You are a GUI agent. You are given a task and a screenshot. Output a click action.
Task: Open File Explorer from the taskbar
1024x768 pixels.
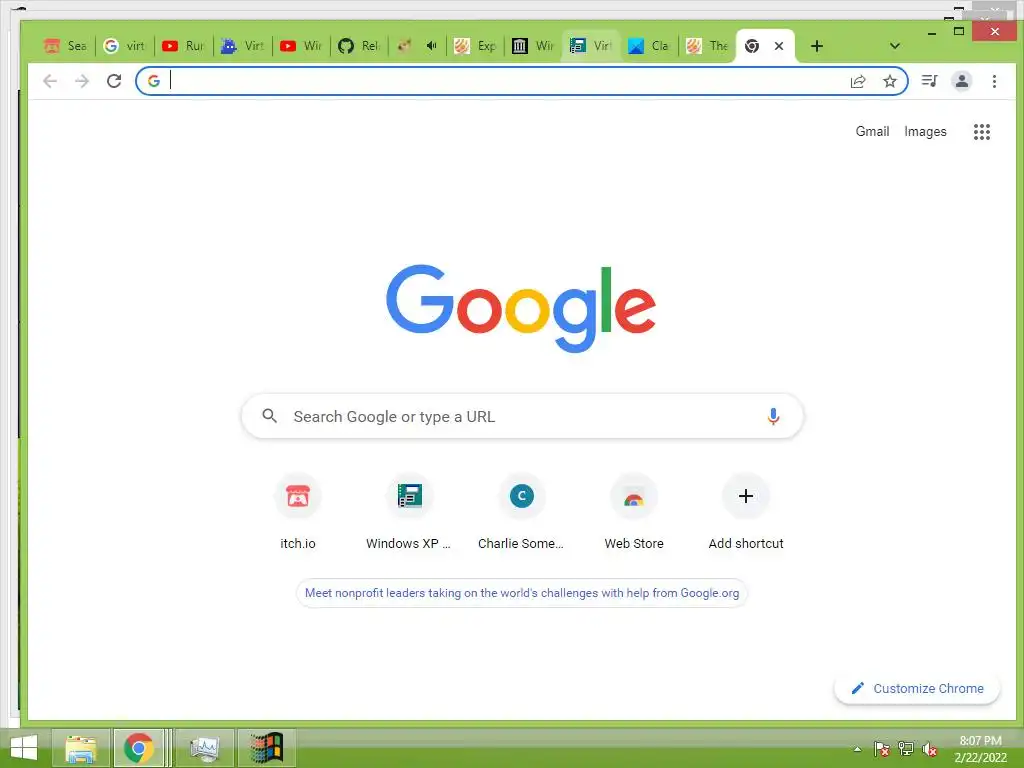pyautogui.click(x=81, y=748)
